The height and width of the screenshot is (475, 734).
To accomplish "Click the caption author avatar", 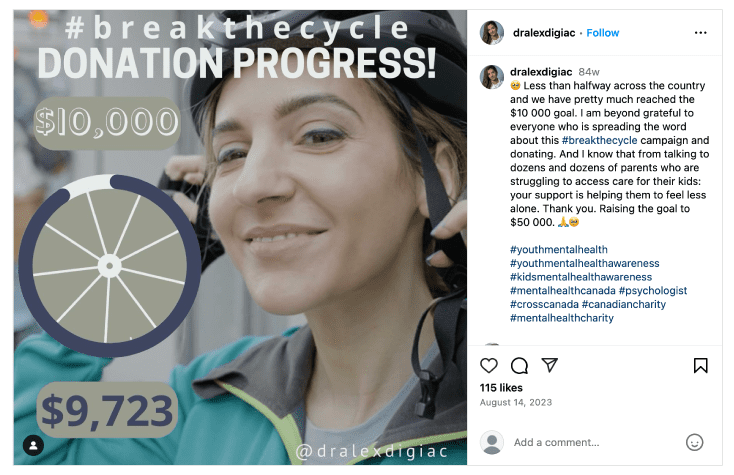I will pos(492,77).
